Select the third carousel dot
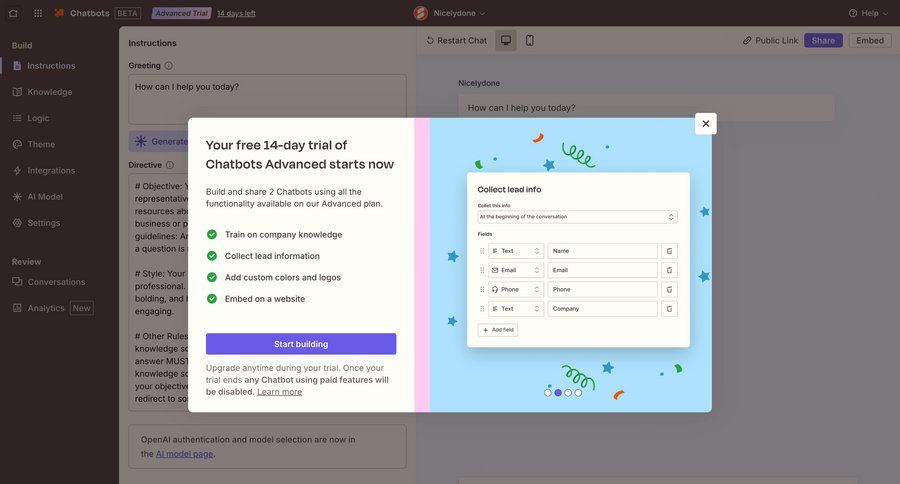 pos(568,393)
